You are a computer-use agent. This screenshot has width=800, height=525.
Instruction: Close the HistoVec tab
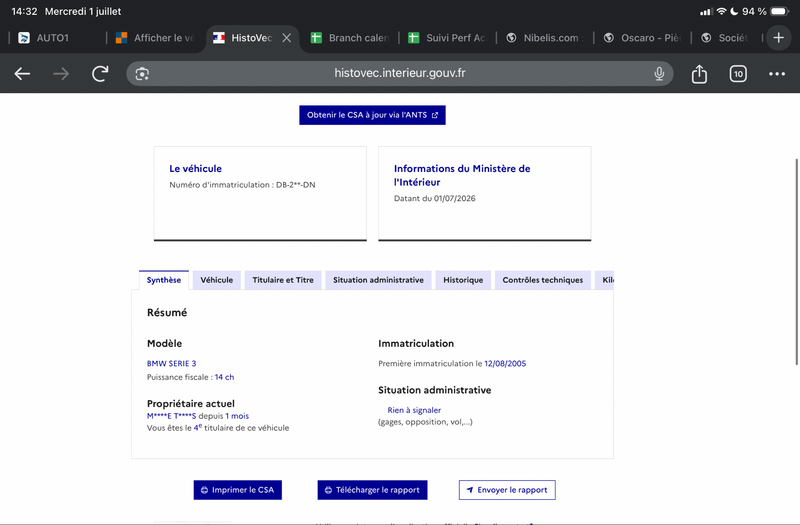287,38
